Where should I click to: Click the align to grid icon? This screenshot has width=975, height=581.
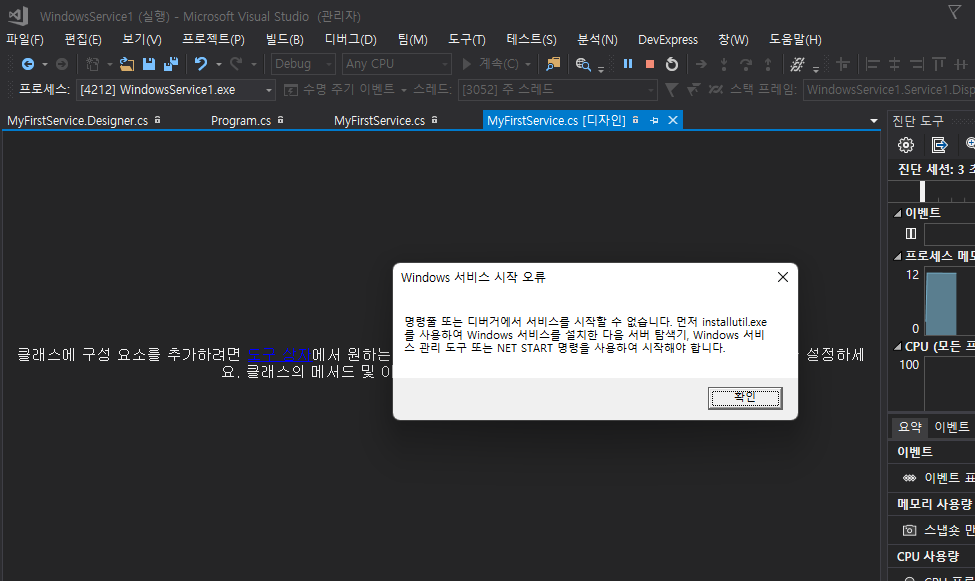pos(843,64)
